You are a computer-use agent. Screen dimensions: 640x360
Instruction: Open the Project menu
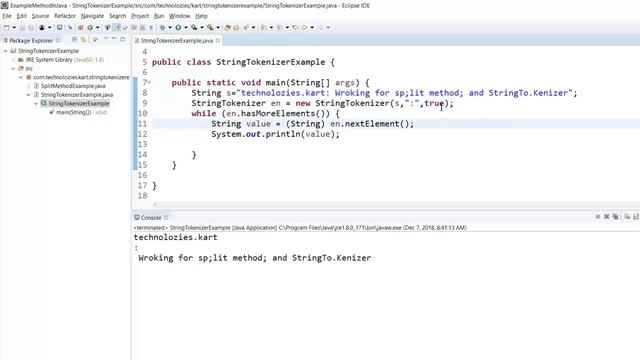click(140, 16)
